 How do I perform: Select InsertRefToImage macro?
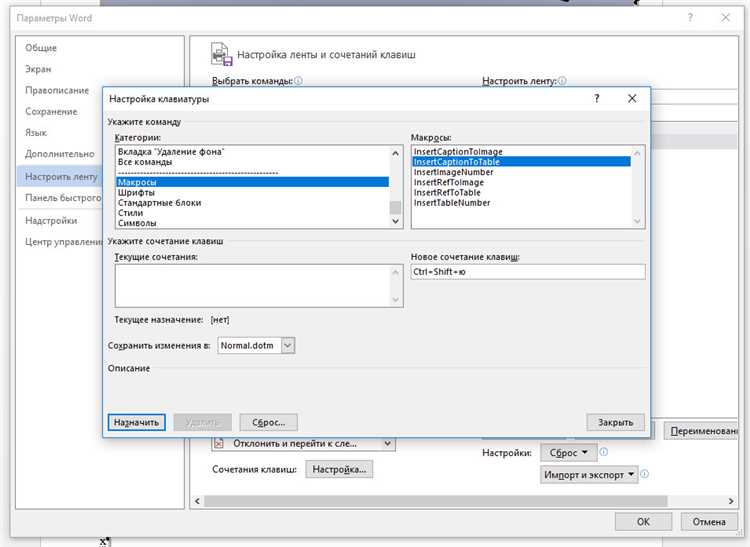coord(521,182)
